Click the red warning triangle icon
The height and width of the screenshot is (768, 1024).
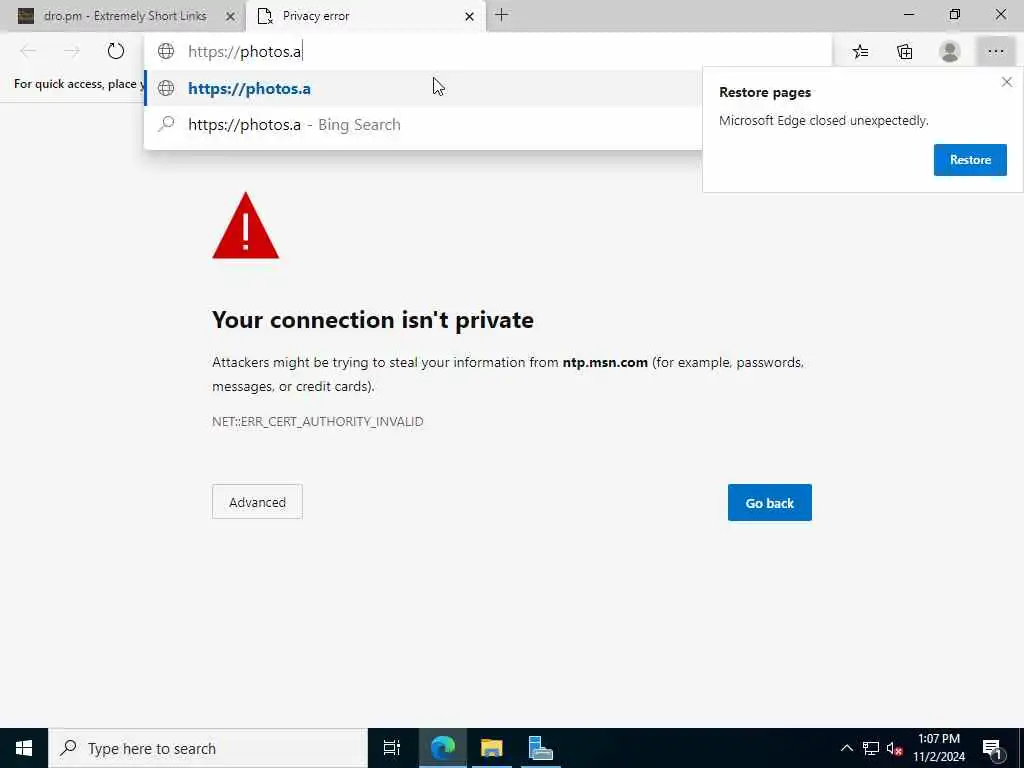(x=246, y=226)
